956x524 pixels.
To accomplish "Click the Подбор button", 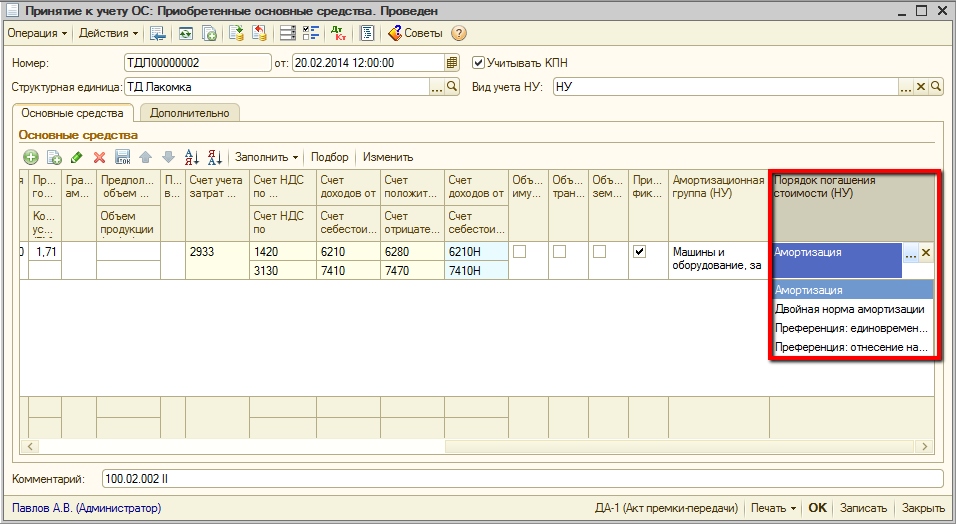I will [x=330, y=157].
